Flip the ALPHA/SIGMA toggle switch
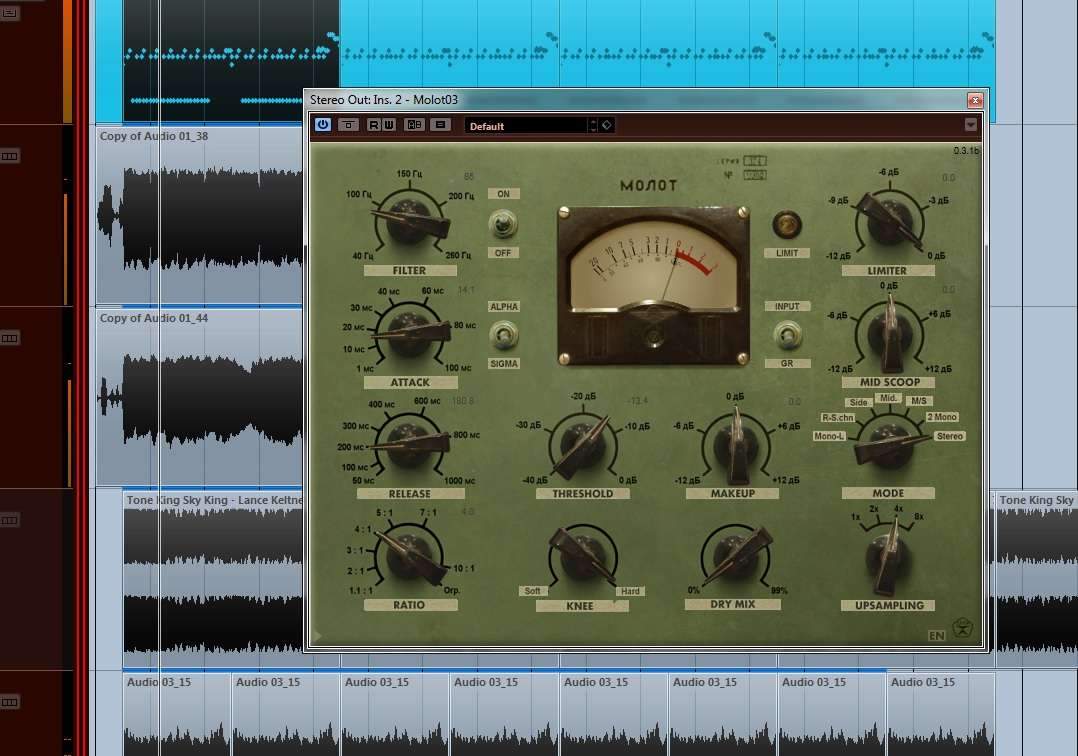The height and width of the screenshot is (756, 1078). coord(503,335)
